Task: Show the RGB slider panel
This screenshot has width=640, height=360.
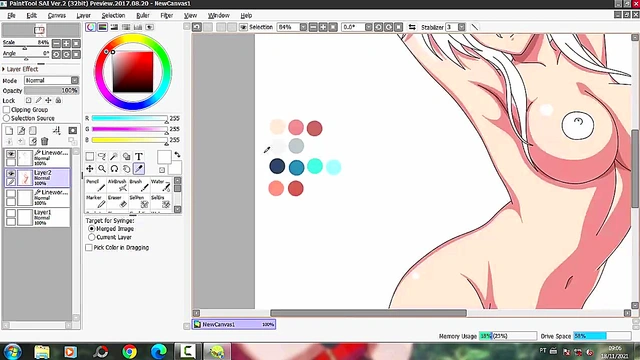Action: 102,27
